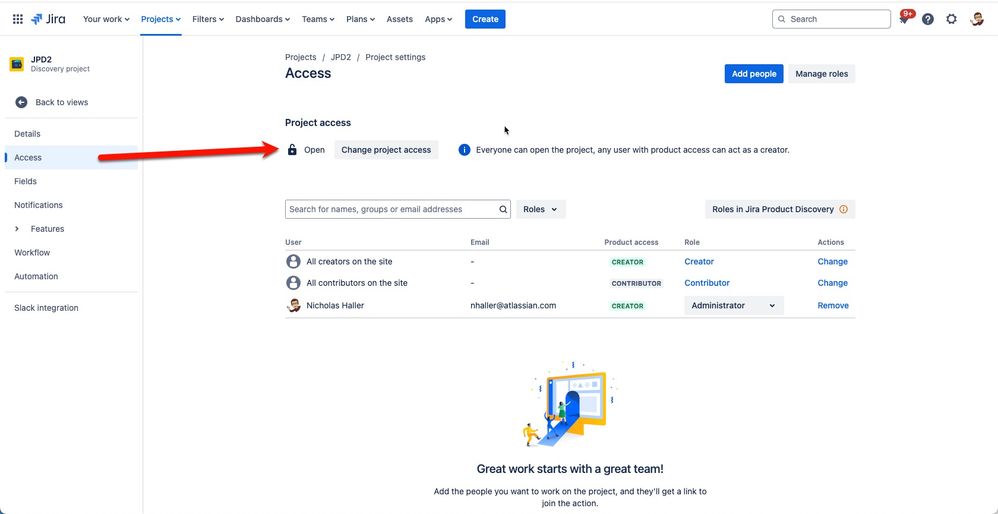Click the back arrow icon beside Back to views
Screen dimensions: 998x514
[x=22, y=102]
